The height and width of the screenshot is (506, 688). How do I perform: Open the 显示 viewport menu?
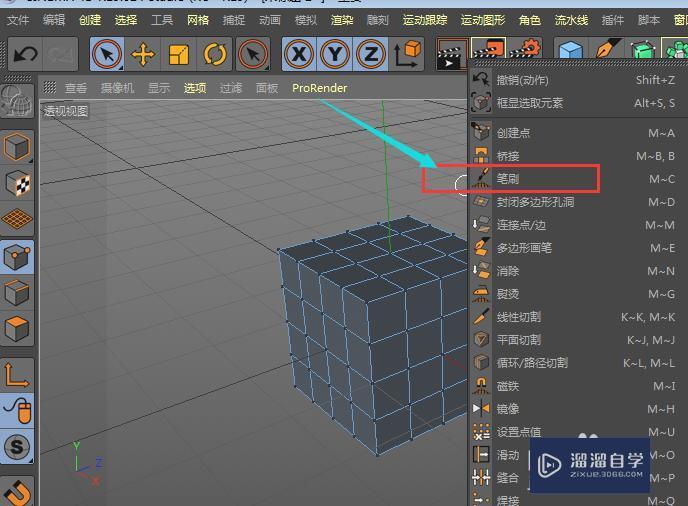pyautogui.click(x=159, y=88)
